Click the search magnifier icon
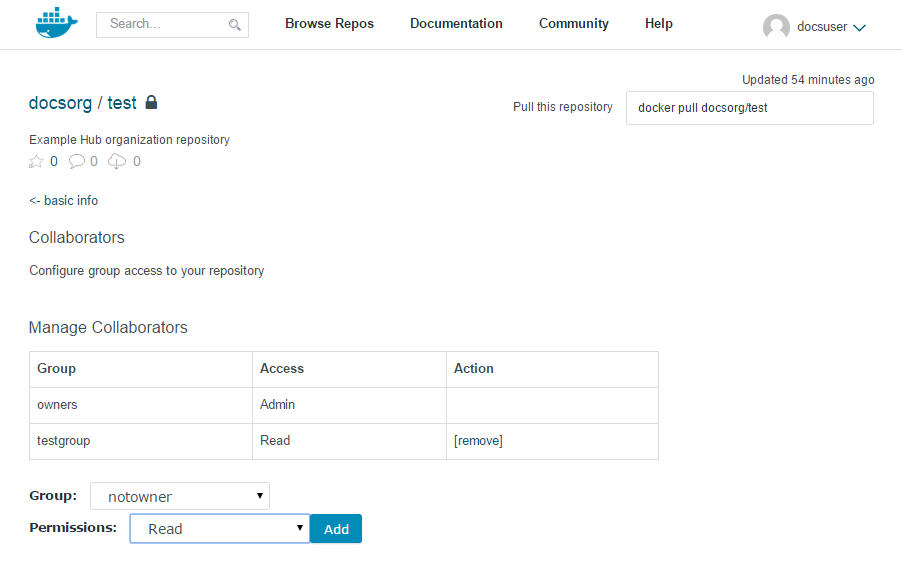Viewport: 902px width, 571px height. pyautogui.click(x=235, y=25)
